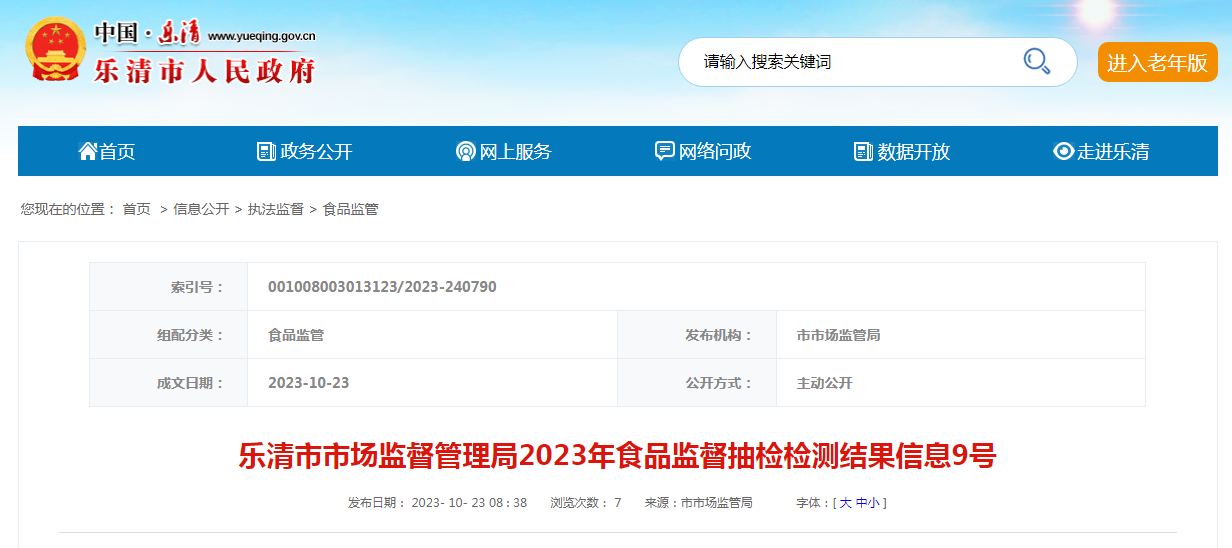Image resolution: width=1232 pixels, height=548 pixels.
Task: Set font size to 小
Action: pyautogui.click(x=874, y=503)
